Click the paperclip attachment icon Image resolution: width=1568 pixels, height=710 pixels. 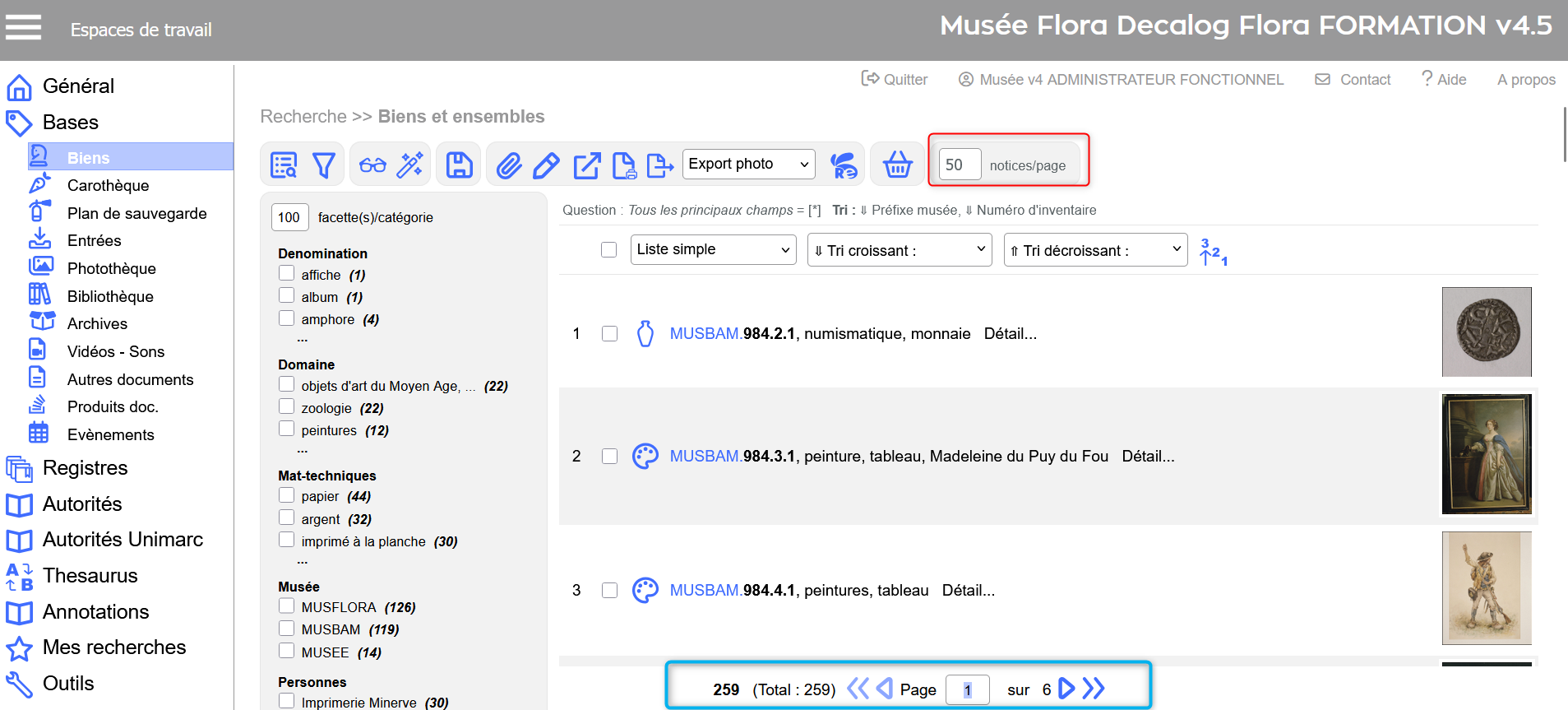click(x=509, y=165)
